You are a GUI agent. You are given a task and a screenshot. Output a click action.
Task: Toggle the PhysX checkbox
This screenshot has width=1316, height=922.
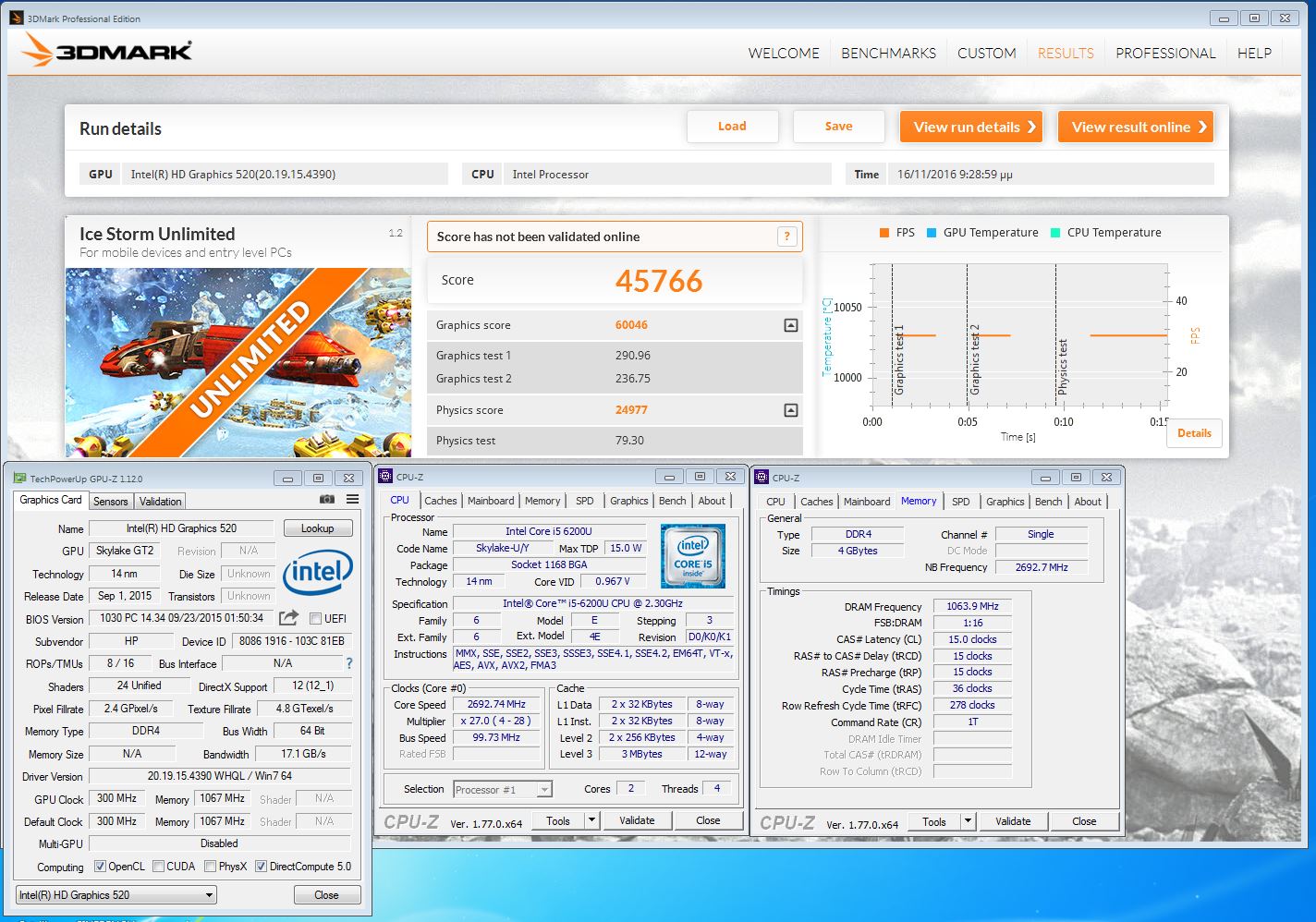point(211,867)
